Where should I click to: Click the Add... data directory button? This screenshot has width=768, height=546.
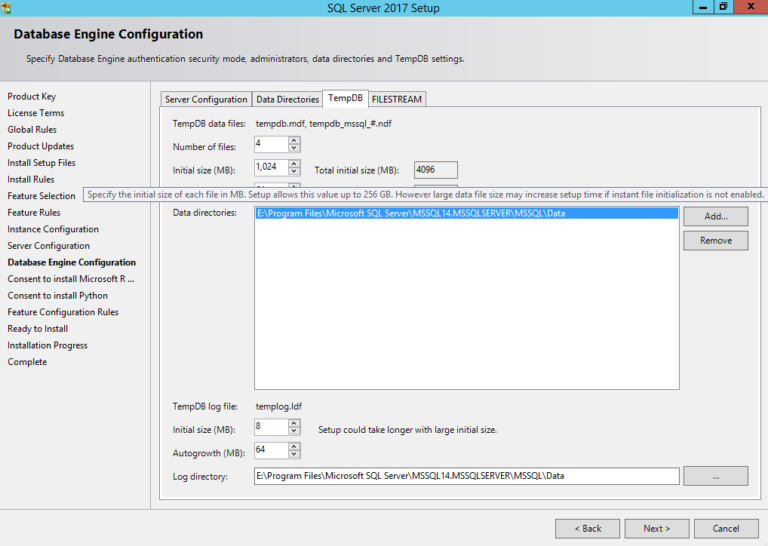(x=716, y=216)
